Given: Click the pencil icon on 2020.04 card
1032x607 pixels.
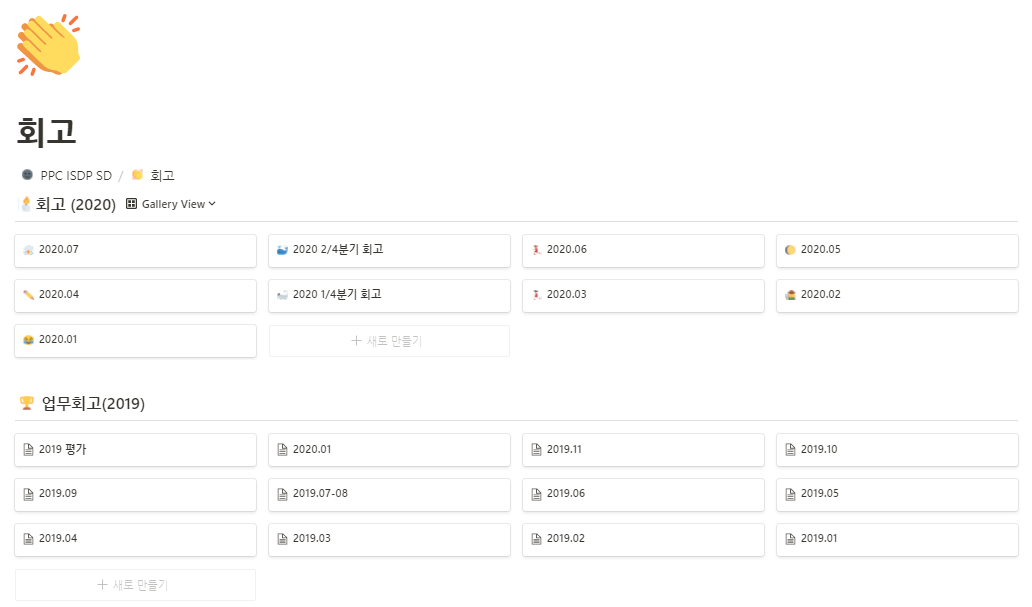Looking at the screenshot, I should click(28, 294).
